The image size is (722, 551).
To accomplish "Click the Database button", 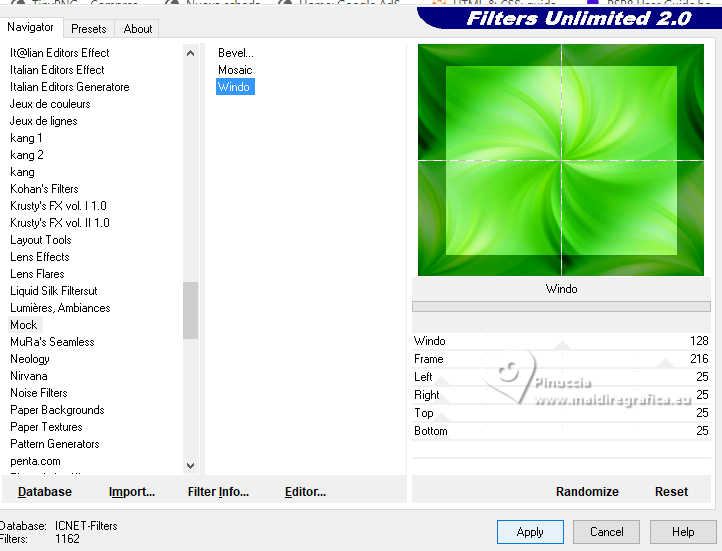I will coord(45,492).
